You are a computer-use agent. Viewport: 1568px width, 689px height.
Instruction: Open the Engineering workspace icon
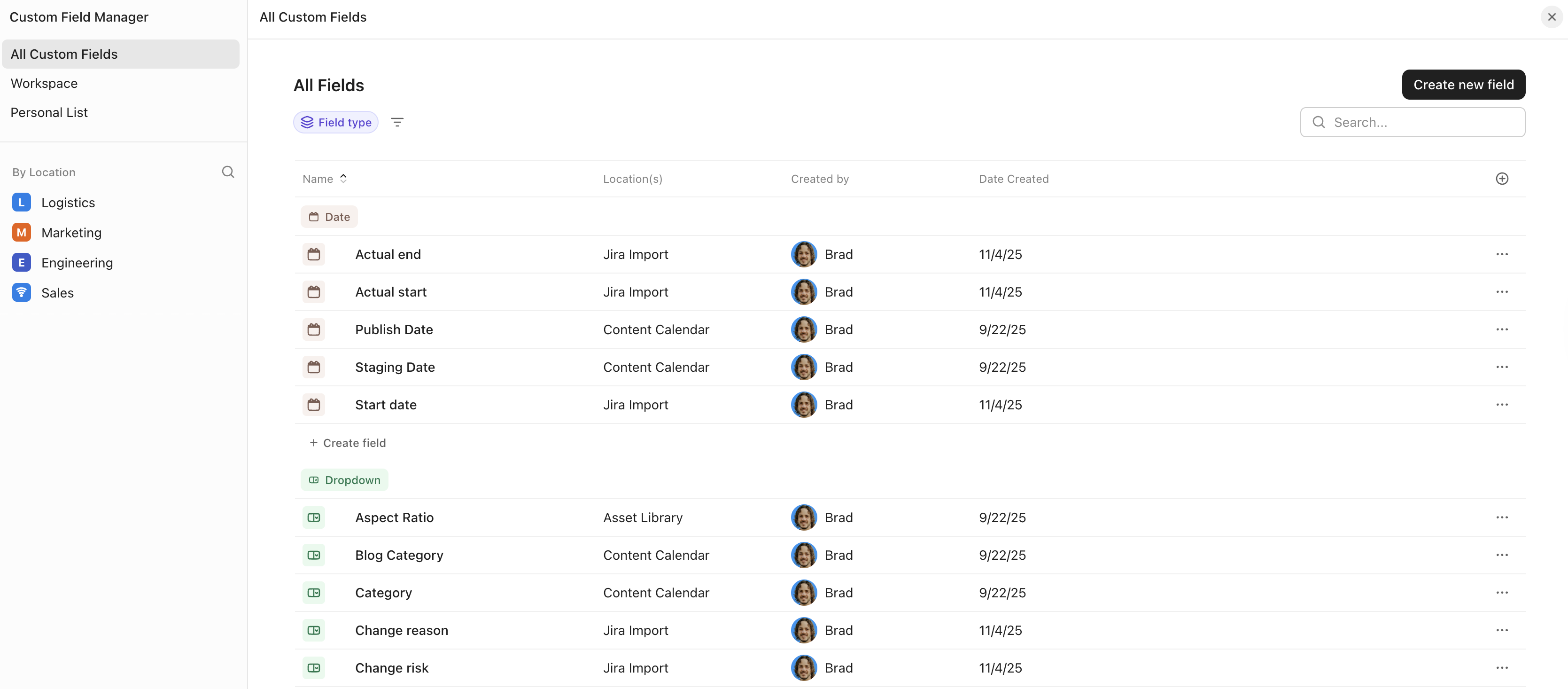click(21, 262)
